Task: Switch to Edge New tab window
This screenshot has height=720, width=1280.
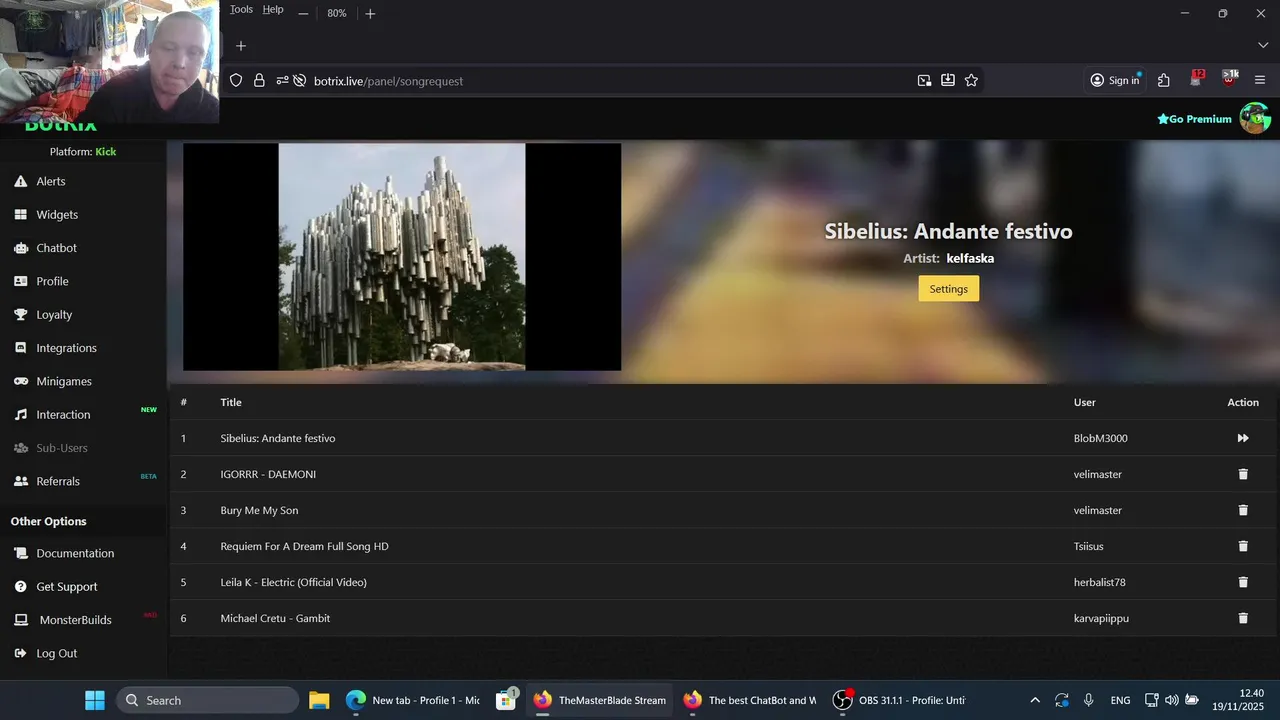Action: point(413,700)
